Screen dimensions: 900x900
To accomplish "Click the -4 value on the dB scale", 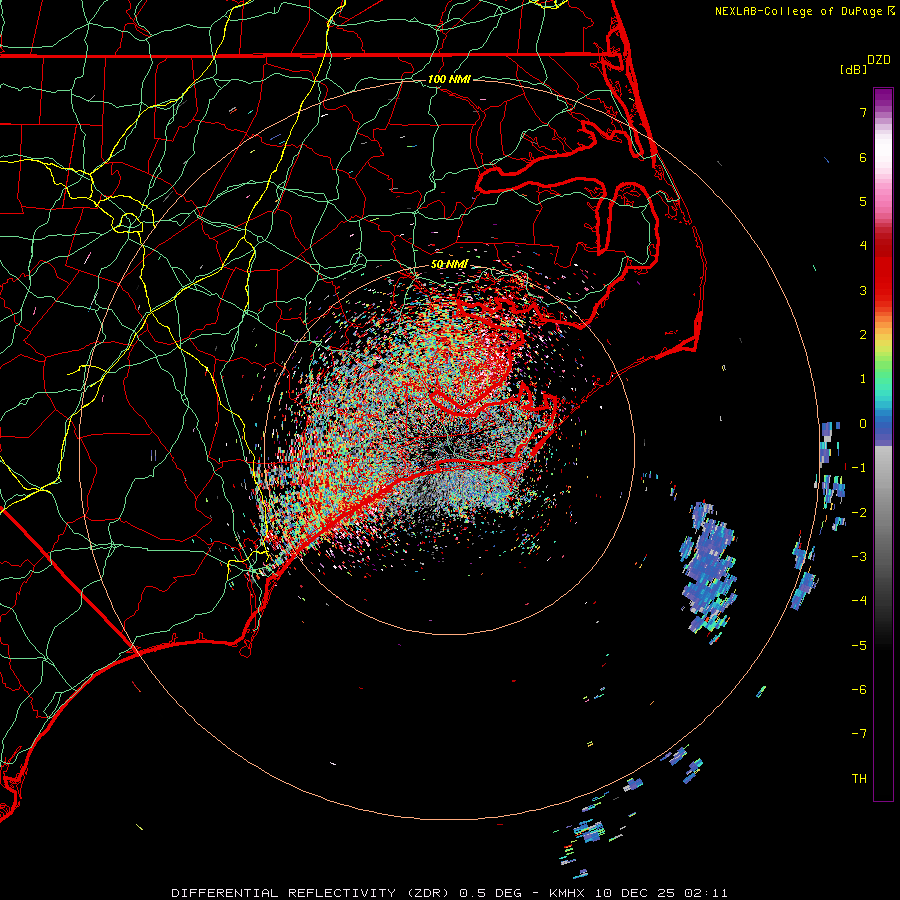I will (859, 601).
